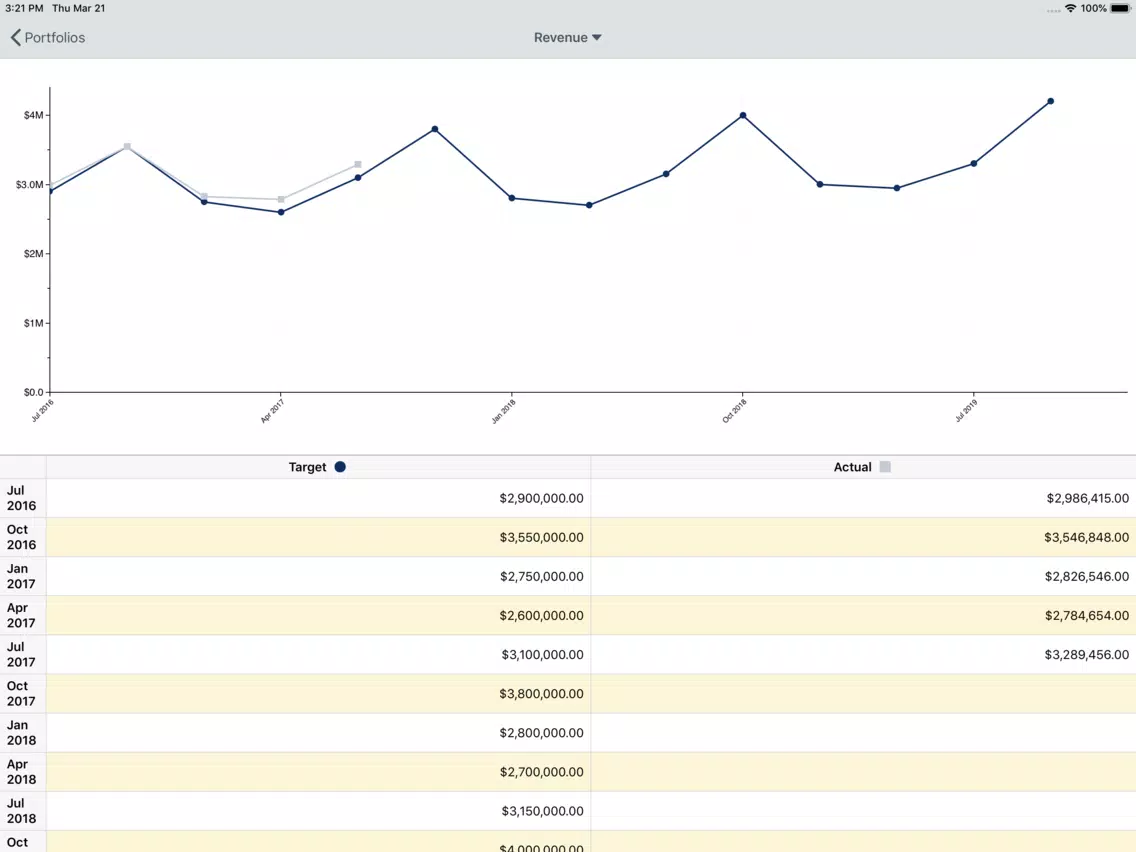Image resolution: width=1136 pixels, height=852 pixels.
Task: Click target value $3,100,000.00
Action: [542, 655]
